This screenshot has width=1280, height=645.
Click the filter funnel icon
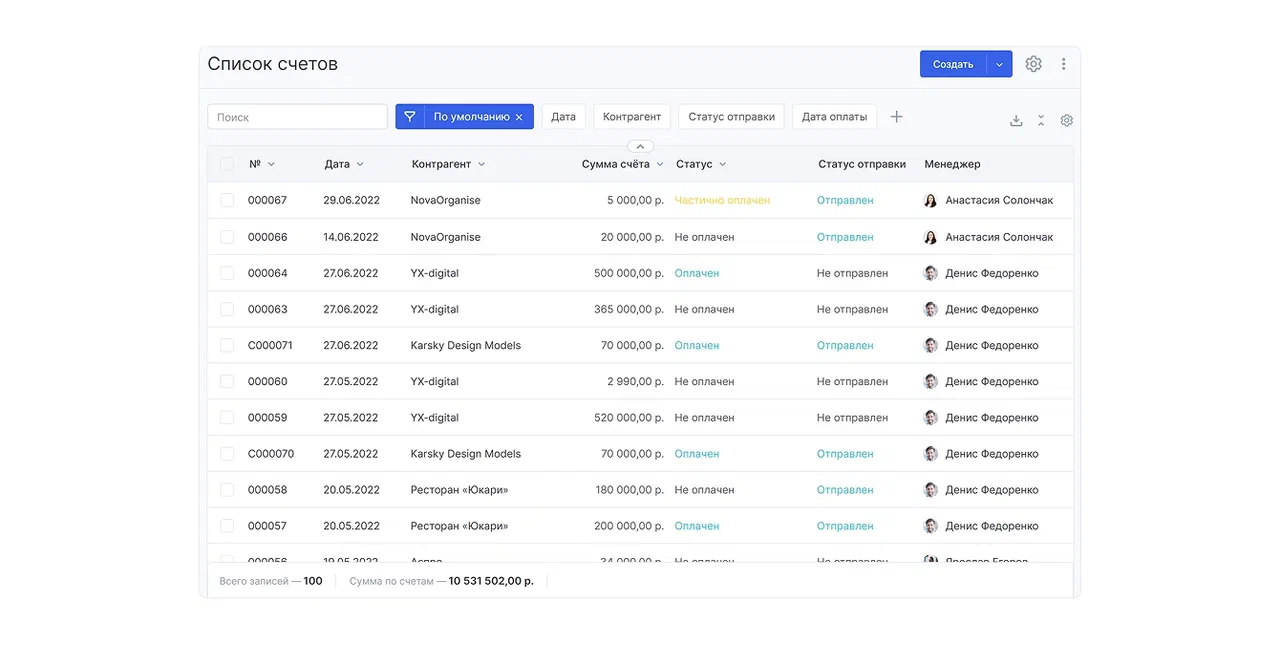coord(409,117)
